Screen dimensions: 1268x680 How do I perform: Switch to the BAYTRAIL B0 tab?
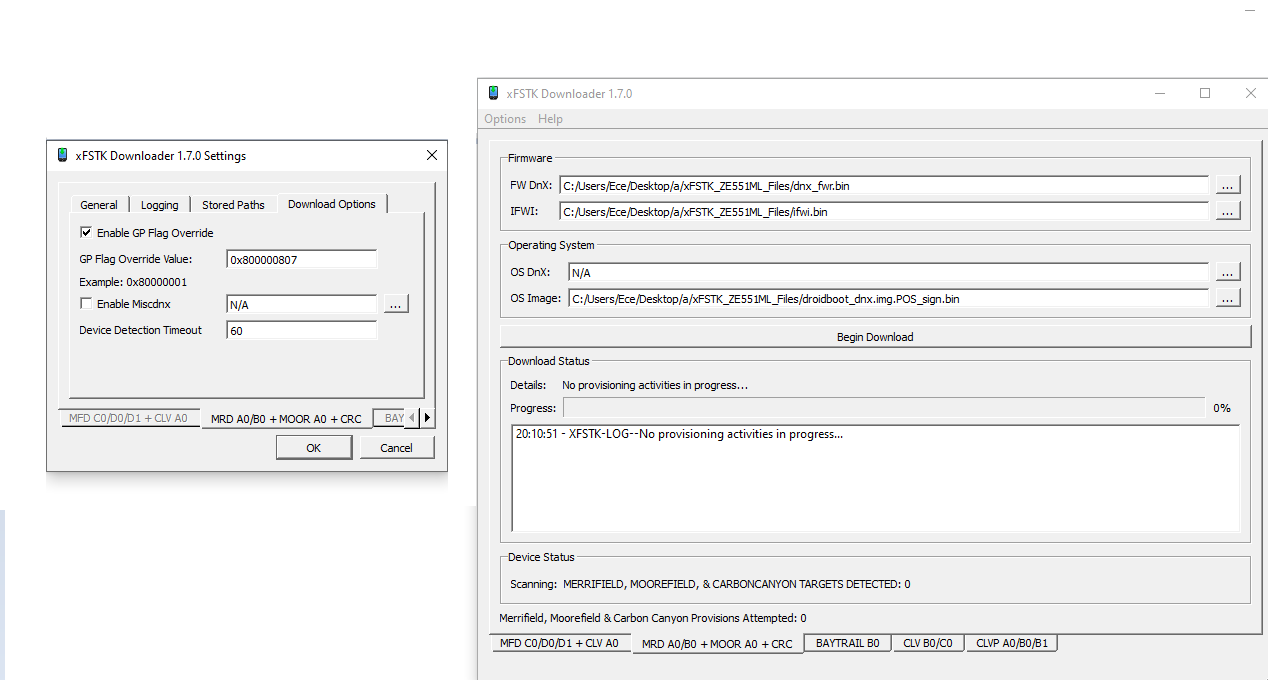tap(847, 643)
